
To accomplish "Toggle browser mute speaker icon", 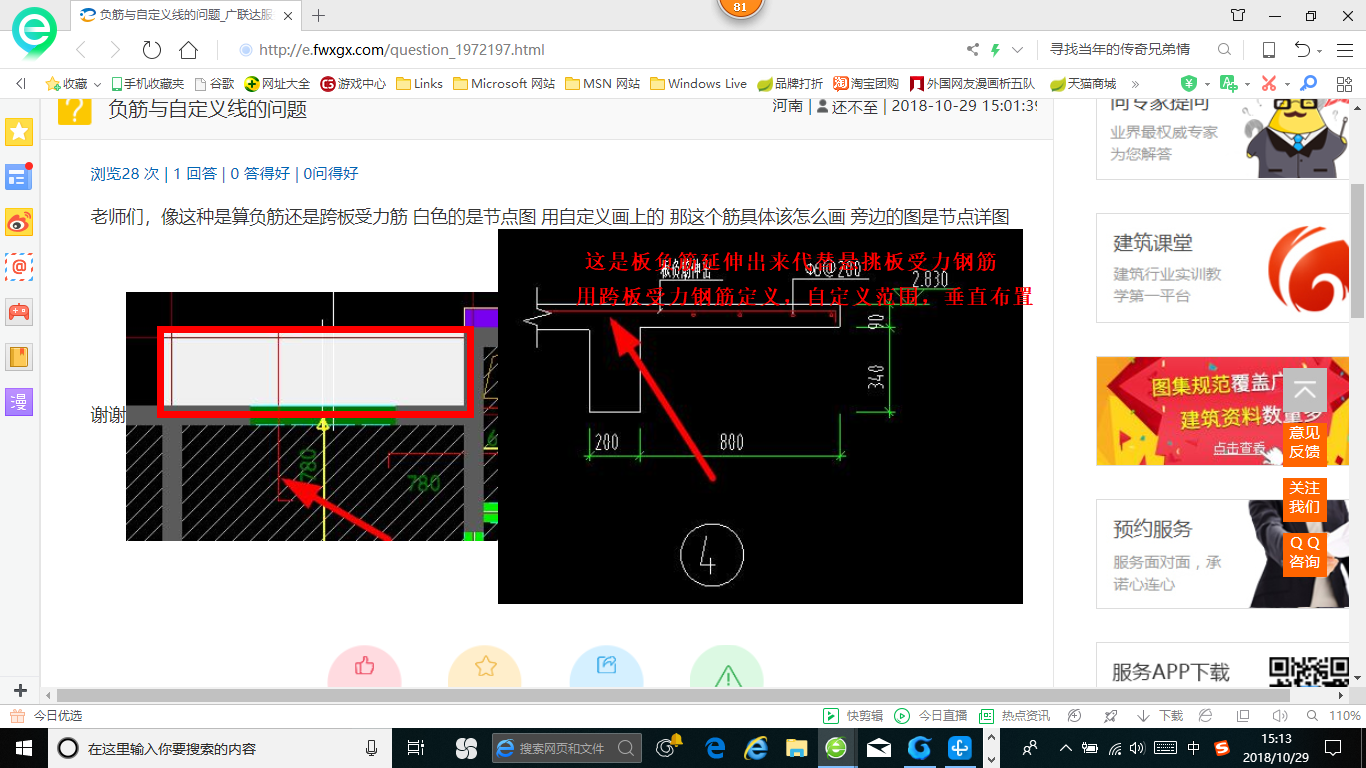I will tap(1279, 716).
